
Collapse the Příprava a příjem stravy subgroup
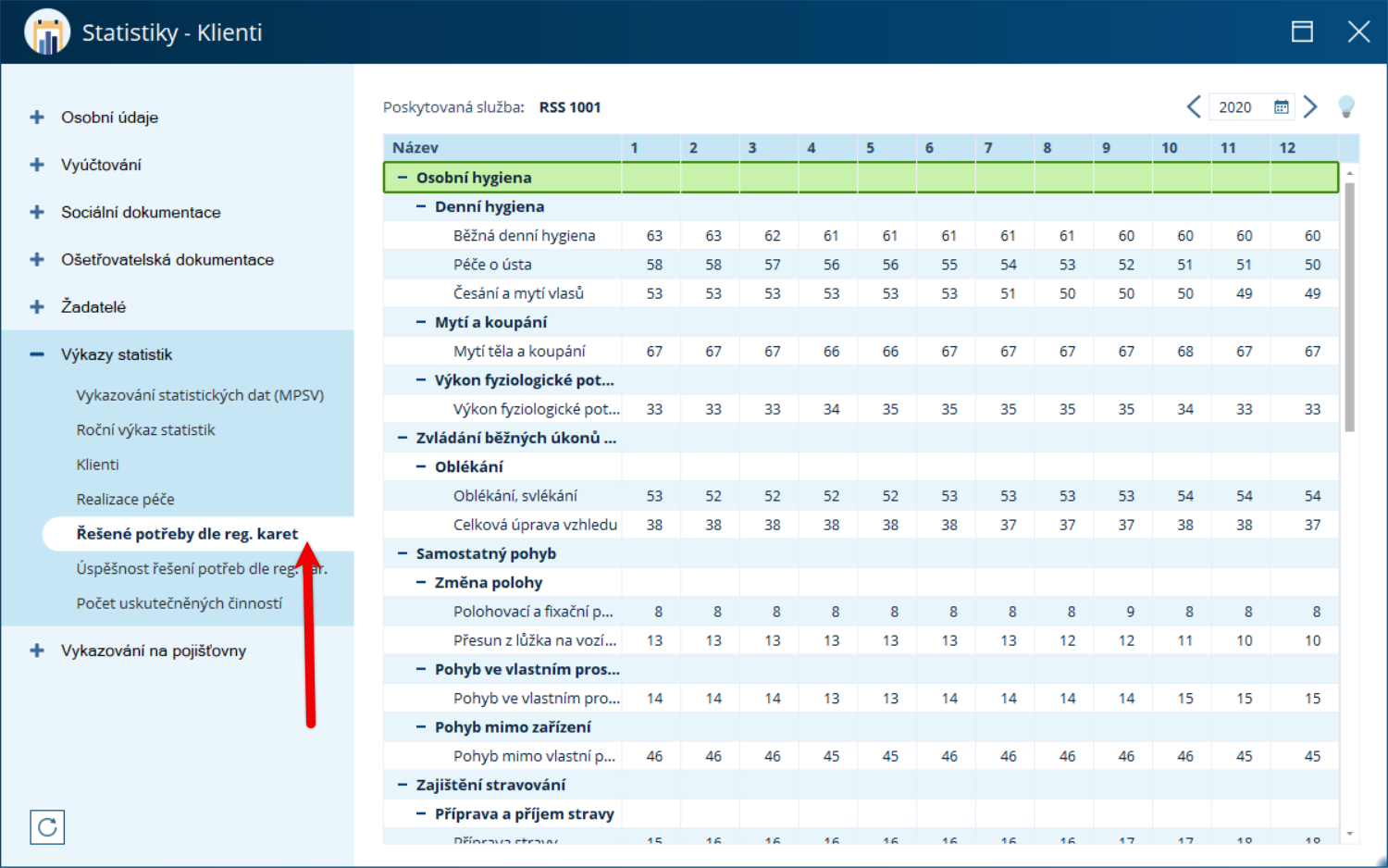(421, 813)
